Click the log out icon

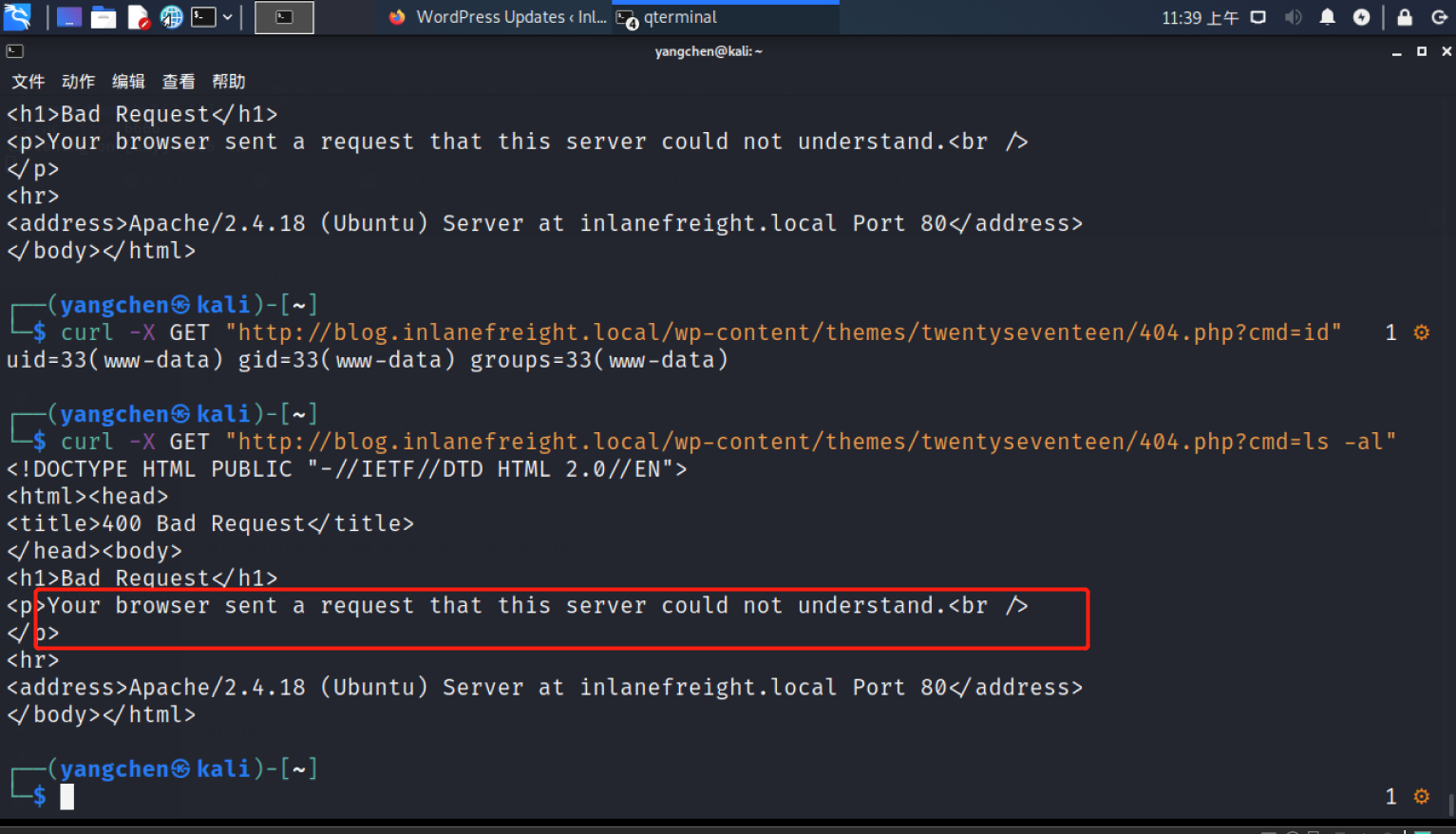(1440, 17)
